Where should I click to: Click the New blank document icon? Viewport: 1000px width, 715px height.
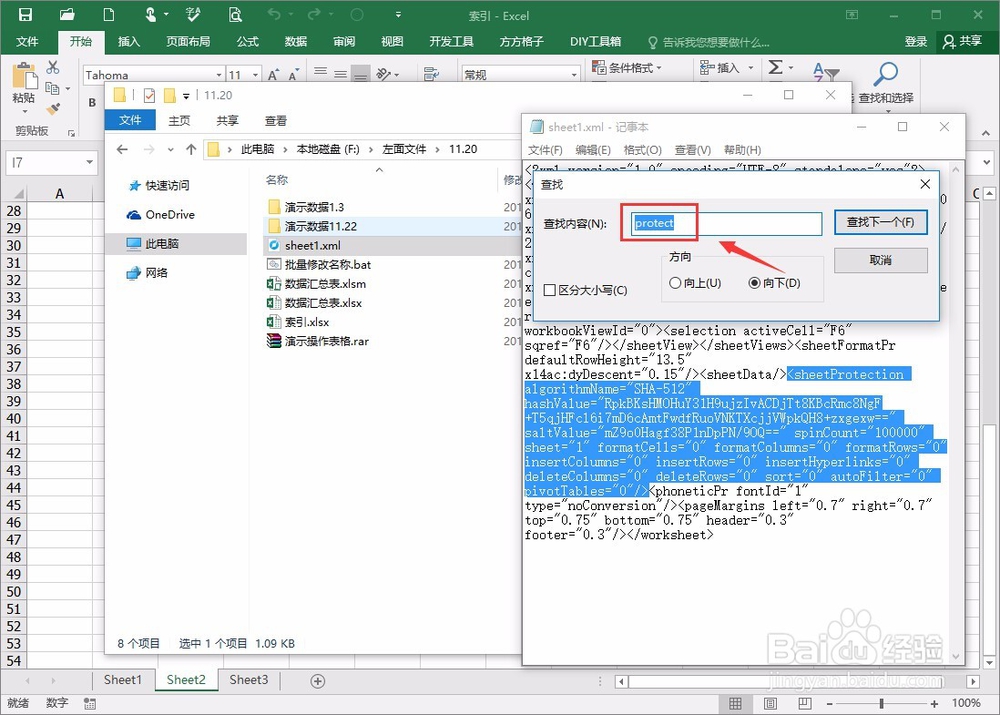coord(109,15)
